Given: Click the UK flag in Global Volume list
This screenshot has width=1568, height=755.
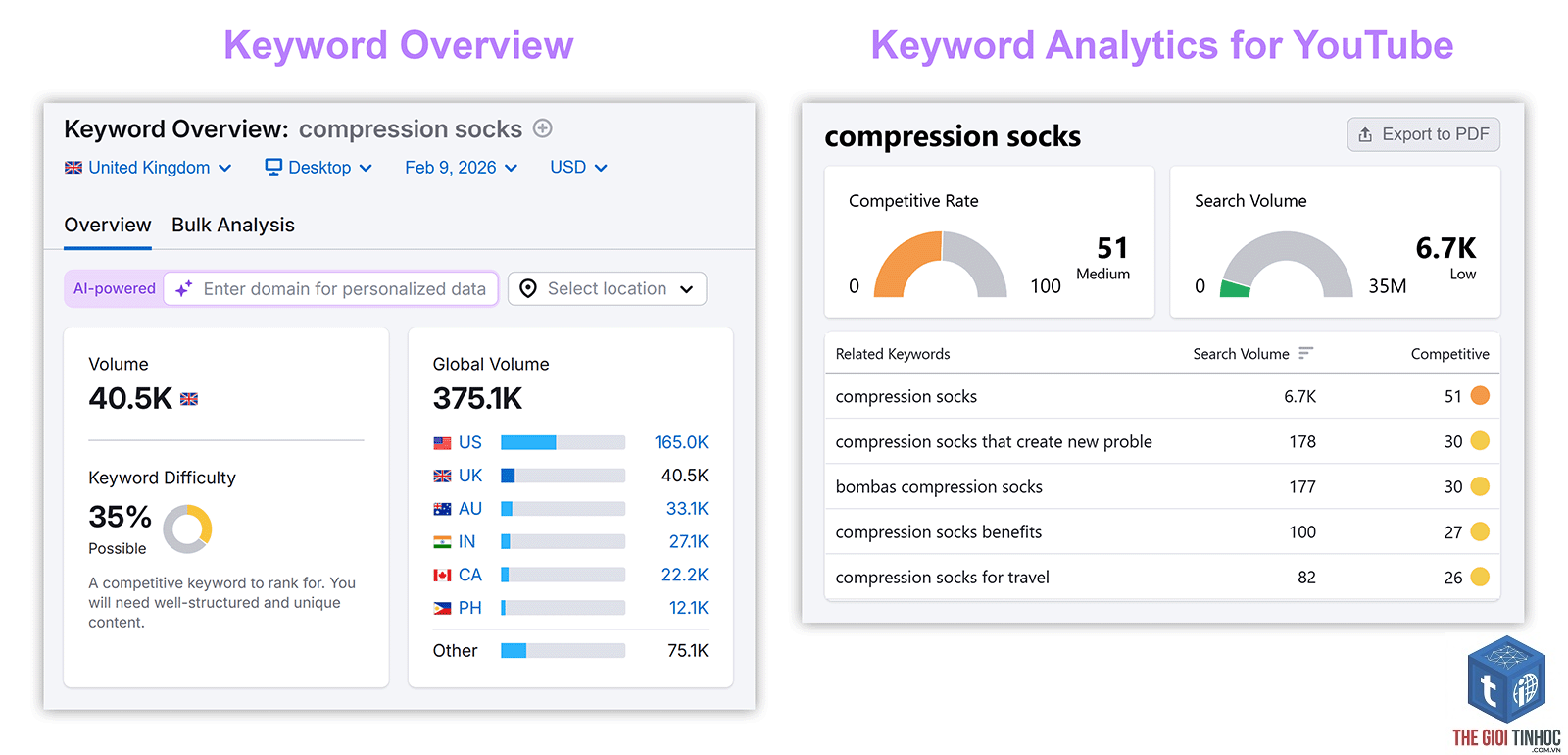Looking at the screenshot, I should click(442, 476).
